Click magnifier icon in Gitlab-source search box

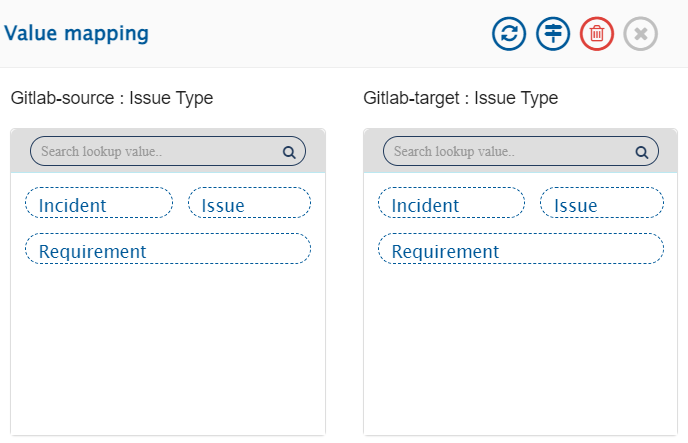[x=289, y=153]
